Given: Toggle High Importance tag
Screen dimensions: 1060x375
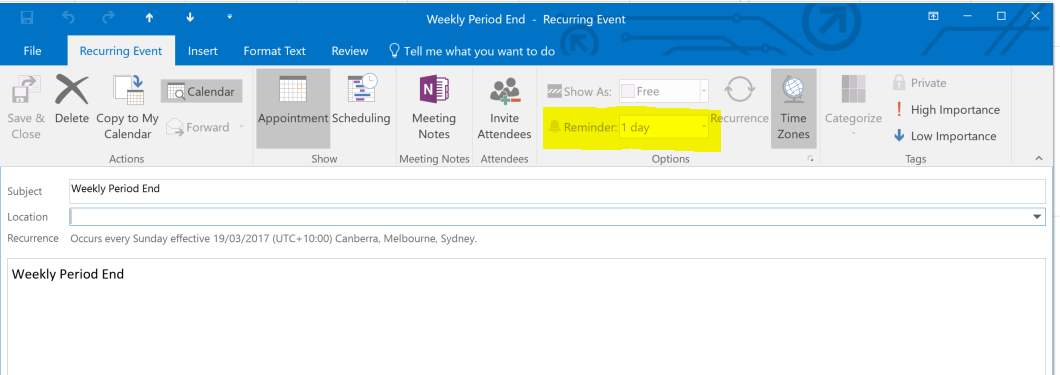Looking at the screenshot, I should coord(946,109).
